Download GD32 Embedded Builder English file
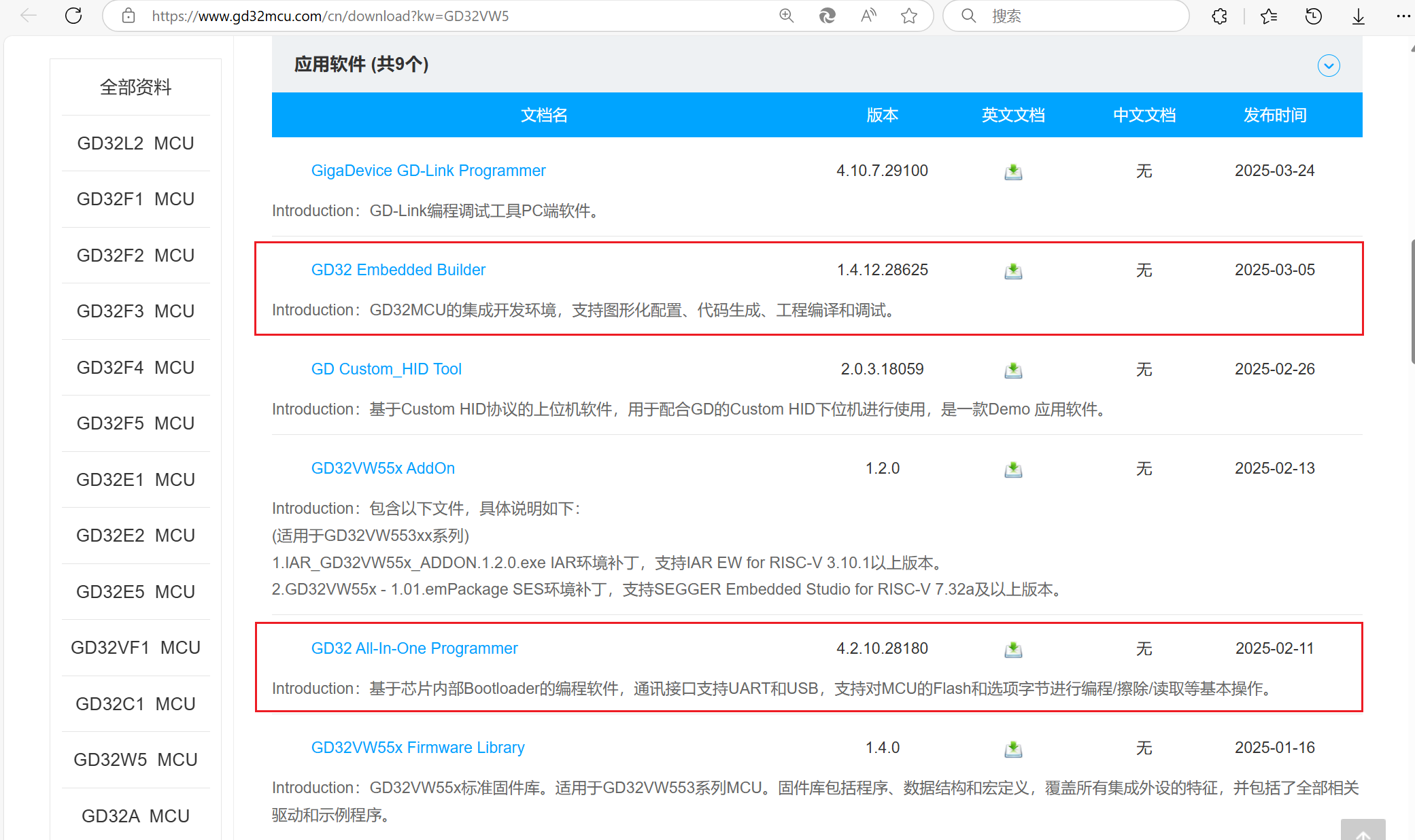This screenshot has width=1415, height=840. [x=1013, y=270]
